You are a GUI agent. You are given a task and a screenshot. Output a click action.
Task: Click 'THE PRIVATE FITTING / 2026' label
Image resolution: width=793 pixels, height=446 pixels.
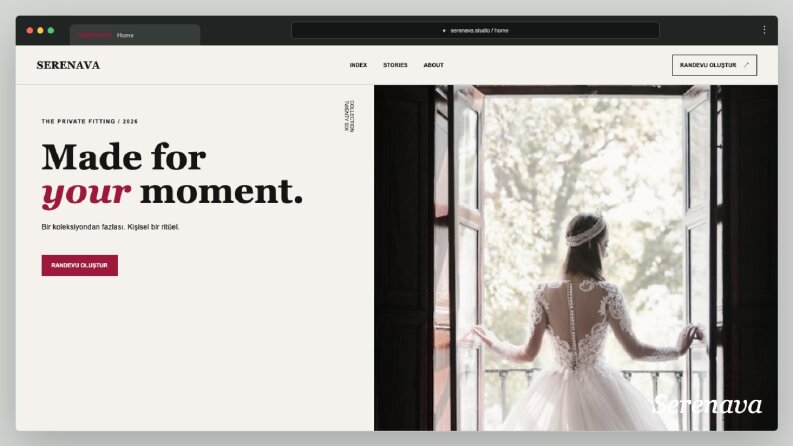(x=90, y=121)
